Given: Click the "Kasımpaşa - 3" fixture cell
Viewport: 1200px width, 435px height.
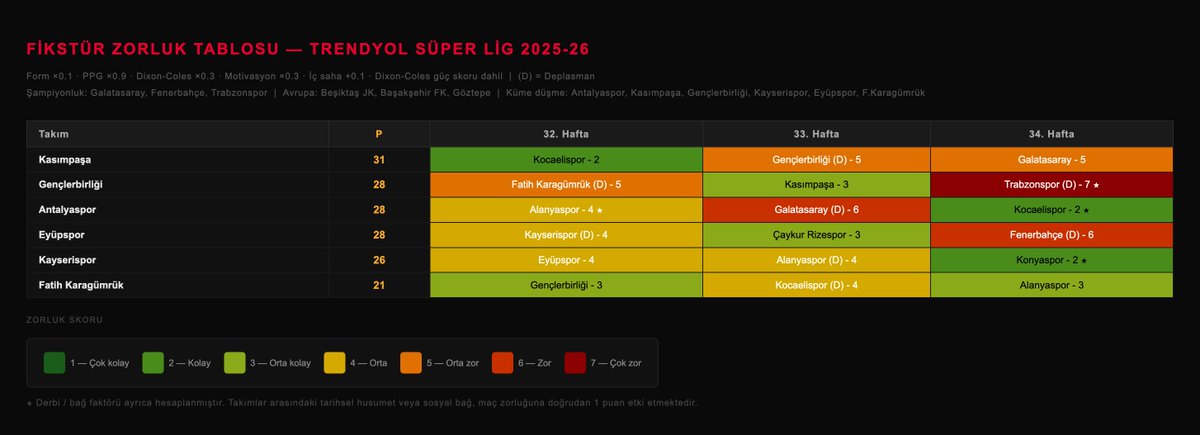Looking at the screenshot, I should (816, 185).
